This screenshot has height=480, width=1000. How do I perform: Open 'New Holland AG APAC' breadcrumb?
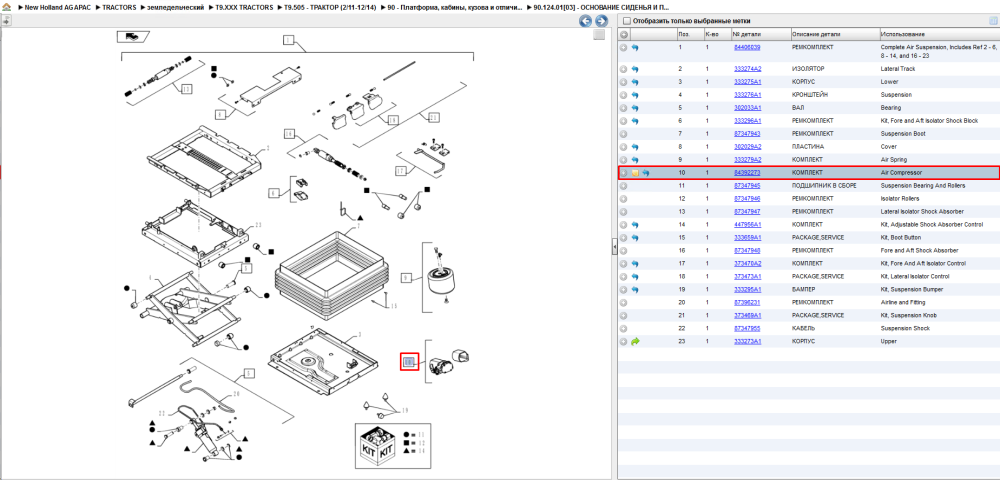(x=58, y=7)
